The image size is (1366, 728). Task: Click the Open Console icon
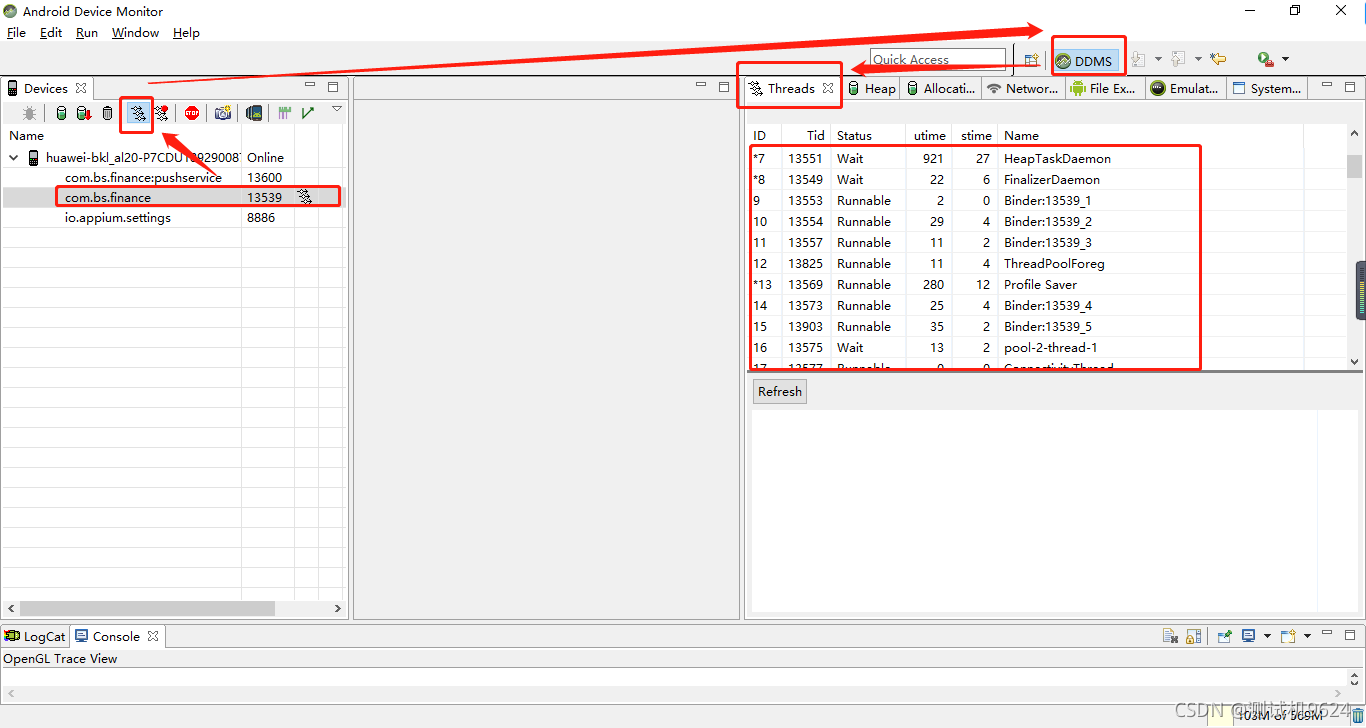coord(1288,636)
